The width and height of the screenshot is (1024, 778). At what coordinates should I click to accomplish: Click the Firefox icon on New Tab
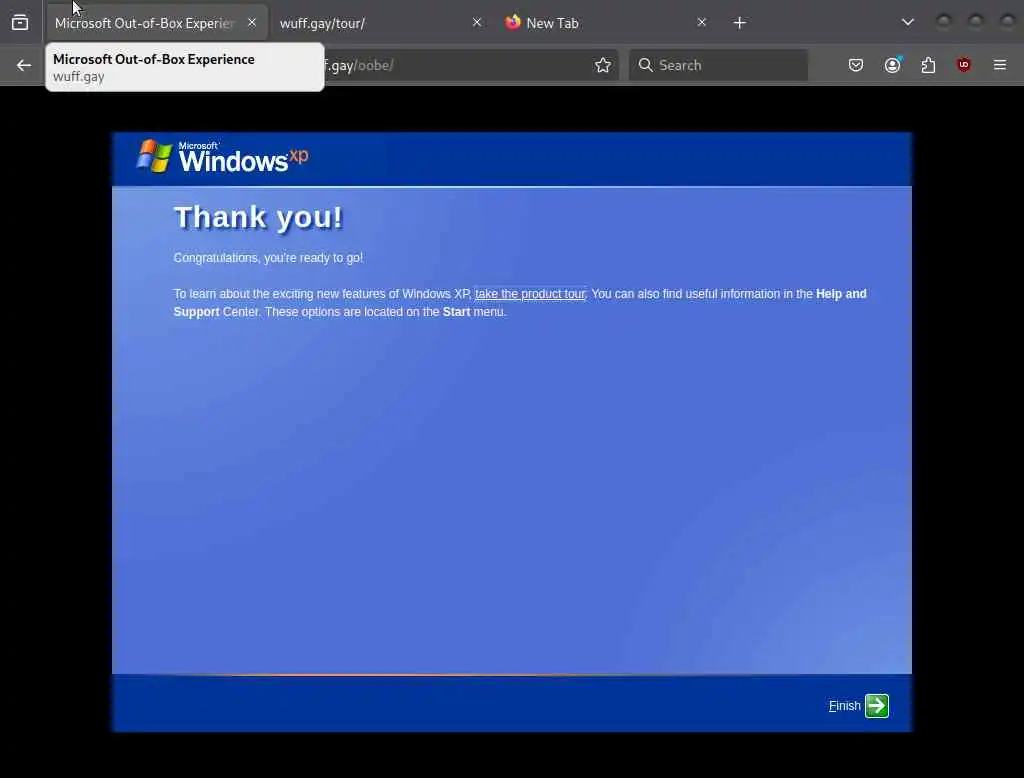pos(513,22)
